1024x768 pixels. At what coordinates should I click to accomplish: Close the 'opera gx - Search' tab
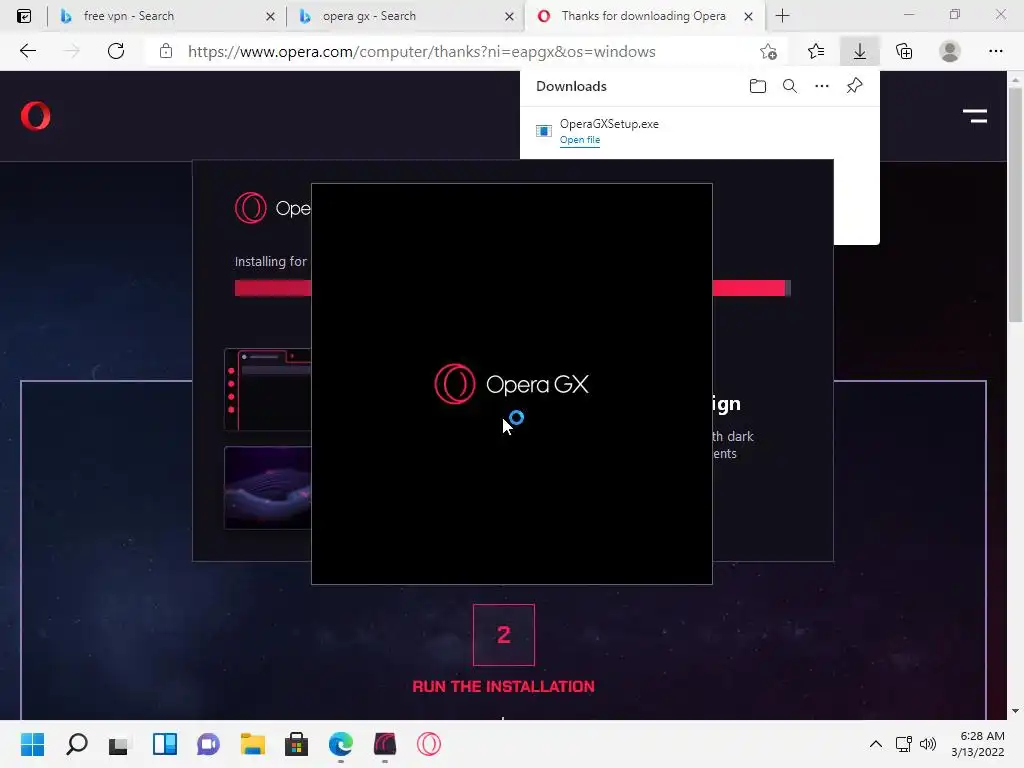[x=509, y=16]
